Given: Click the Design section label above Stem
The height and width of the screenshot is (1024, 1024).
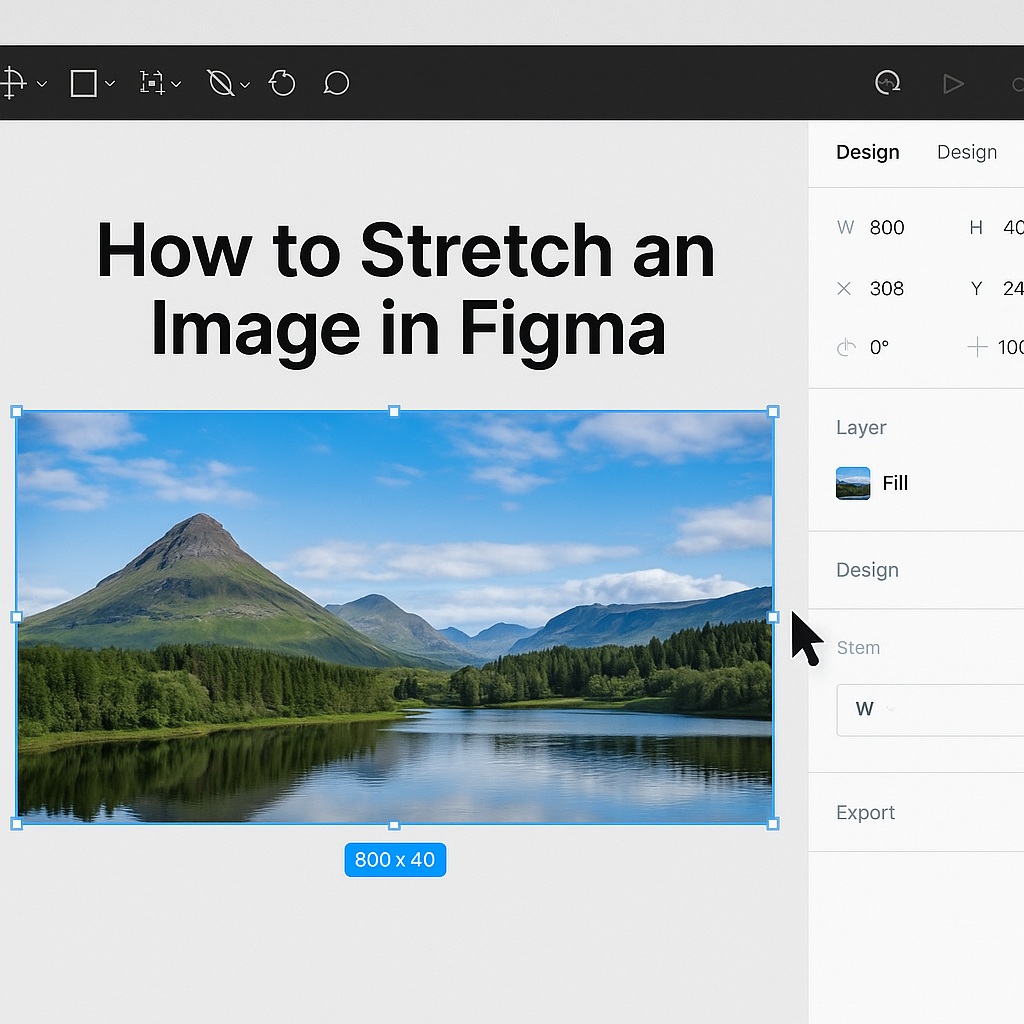Looking at the screenshot, I should [866, 570].
